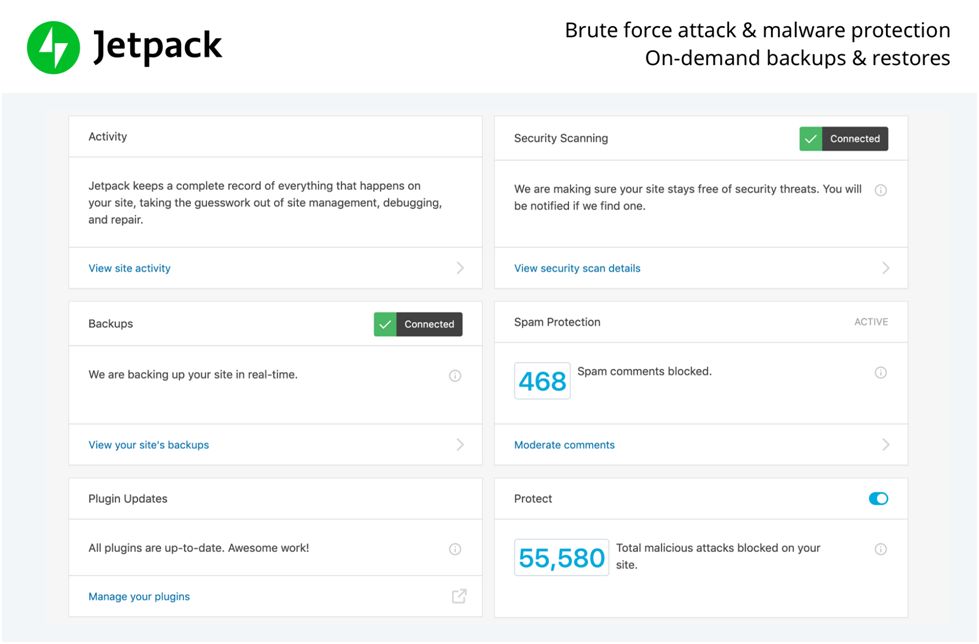Toggle the Protect switch off
979x644 pixels.
tap(878, 499)
